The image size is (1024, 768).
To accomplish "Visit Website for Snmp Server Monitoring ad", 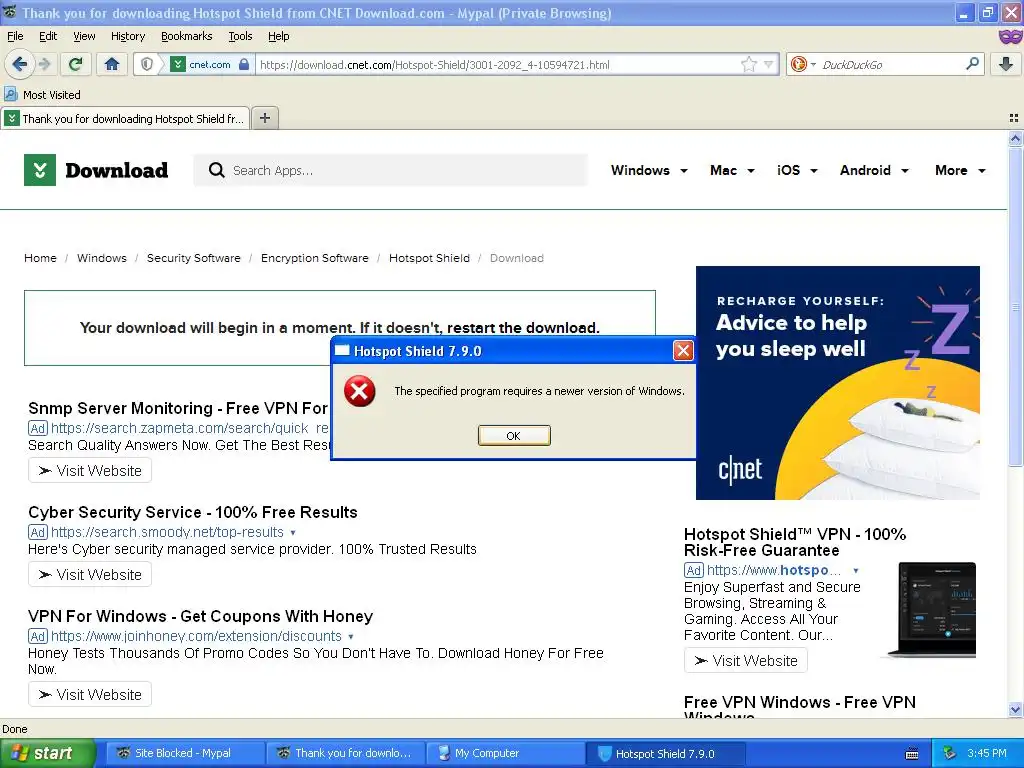I will click(90, 470).
